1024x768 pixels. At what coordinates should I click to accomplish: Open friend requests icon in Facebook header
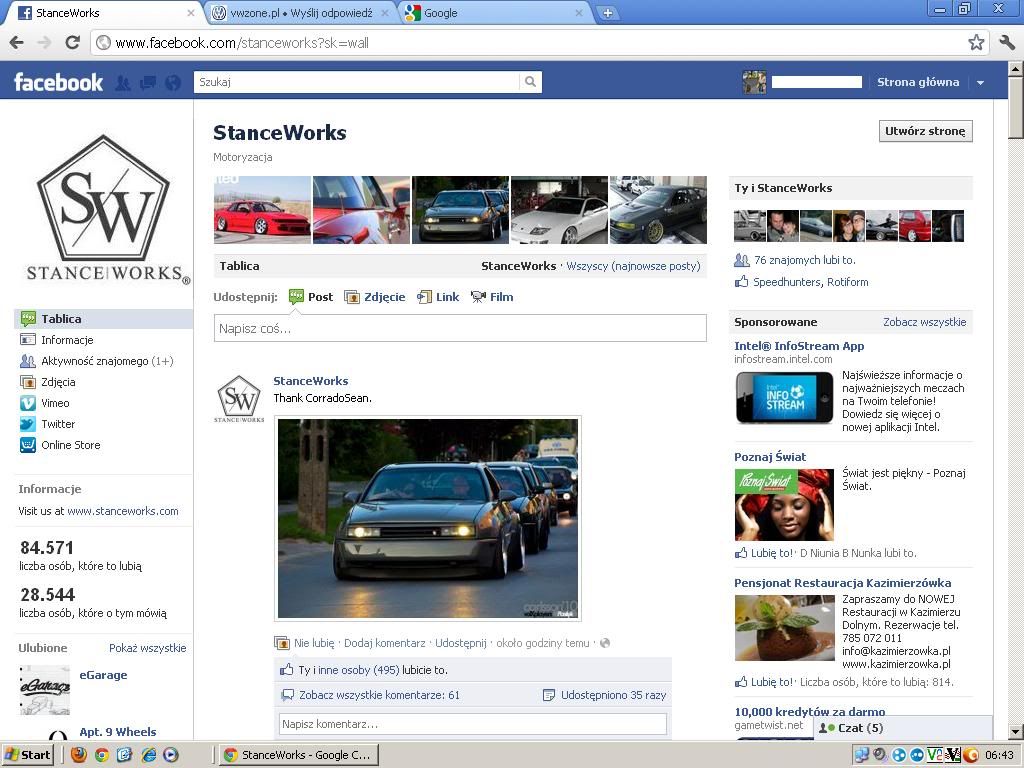point(123,83)
